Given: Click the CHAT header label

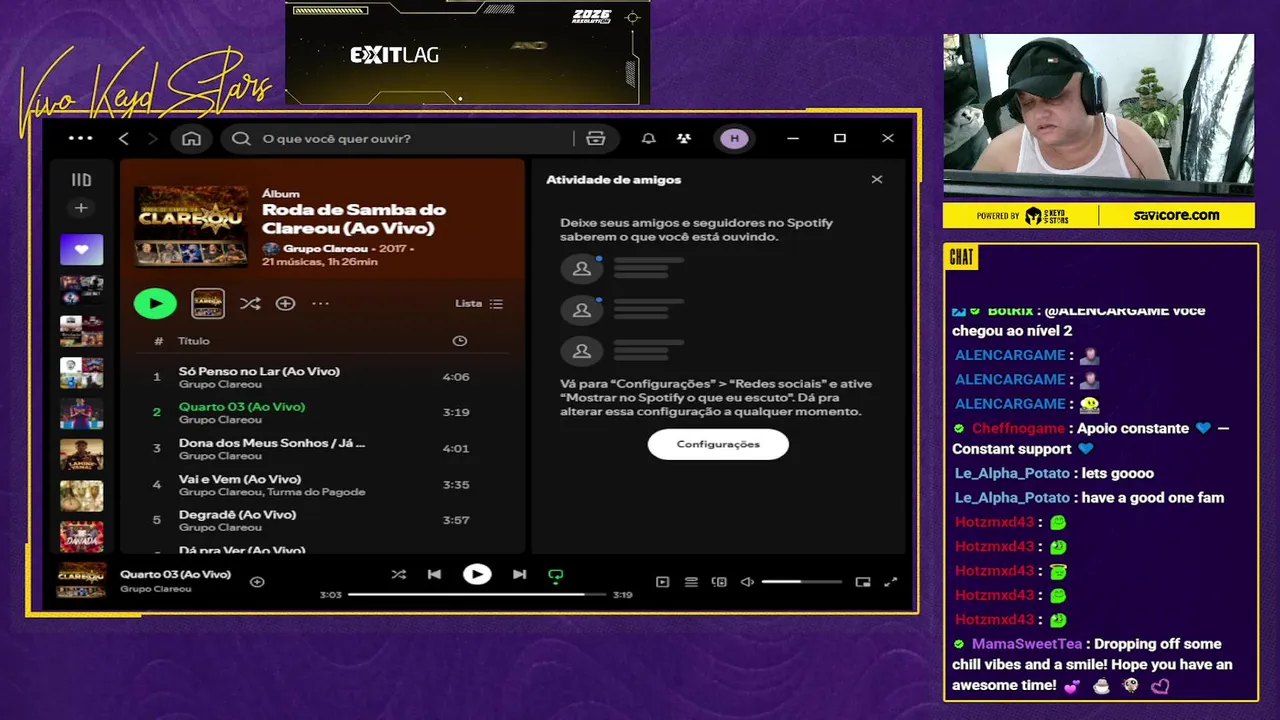Looking at the screenshot, I should point(961,257).
